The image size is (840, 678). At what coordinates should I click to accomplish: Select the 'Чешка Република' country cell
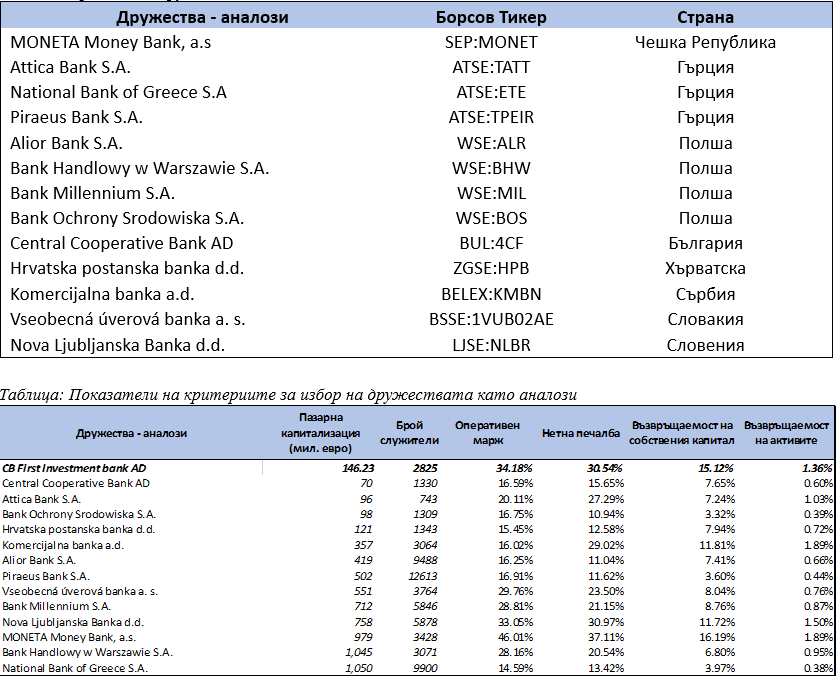(x=705, y=42)
